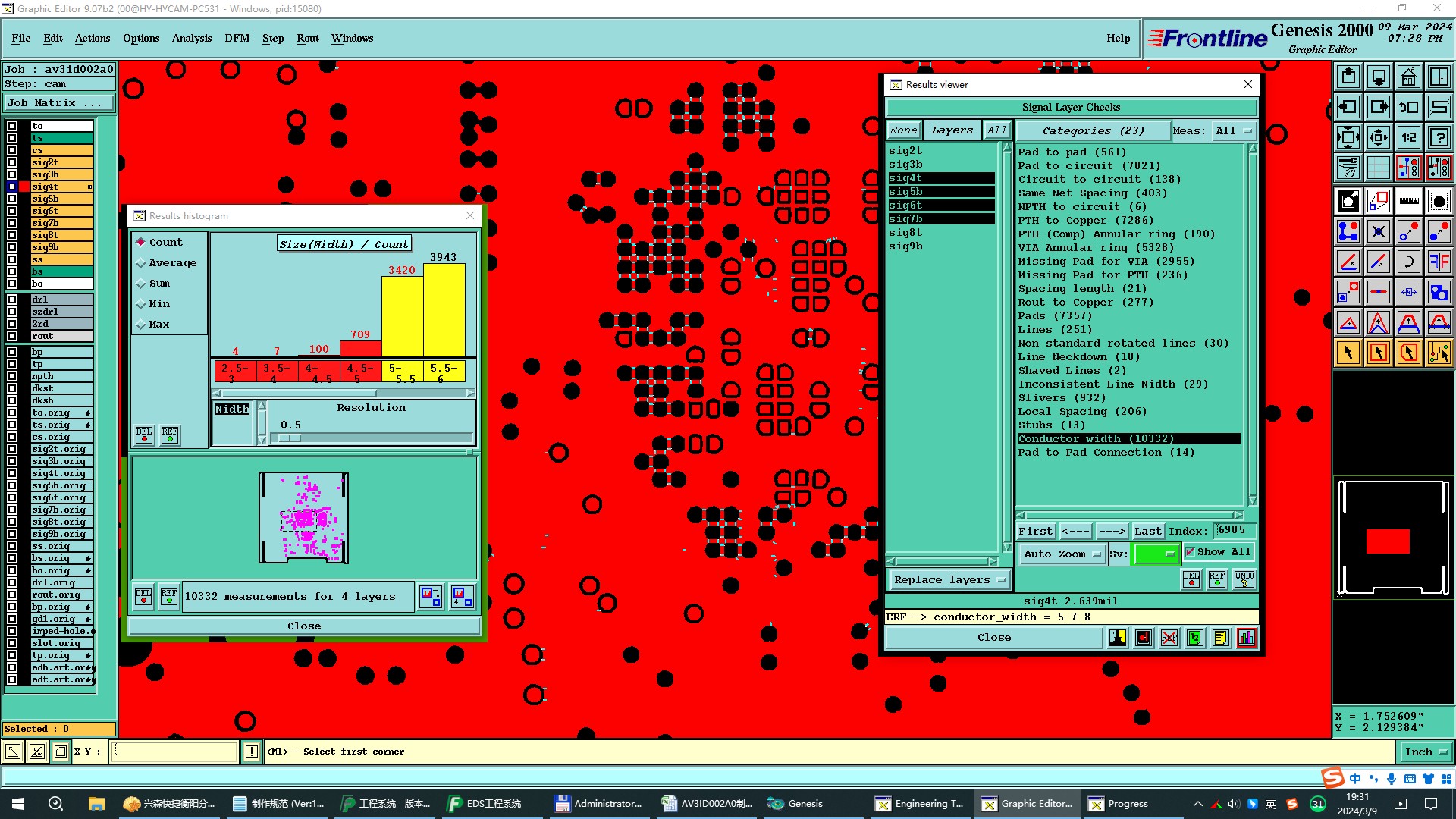Click the Index input field
The width and height of the screenshot is (1456, 819).
tap(1235, 530)
